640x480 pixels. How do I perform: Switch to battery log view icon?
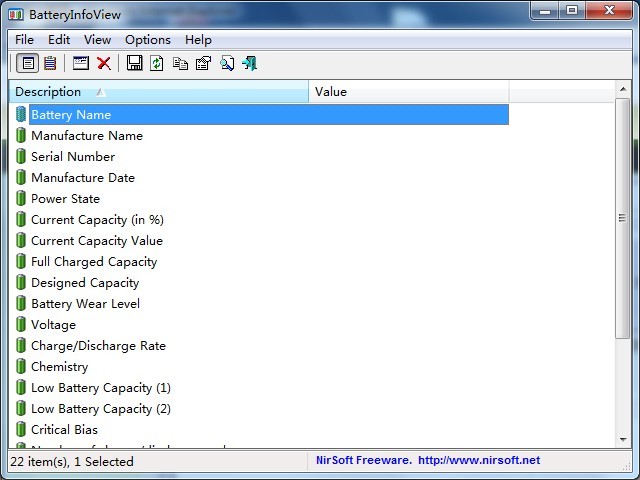(49, 64)
